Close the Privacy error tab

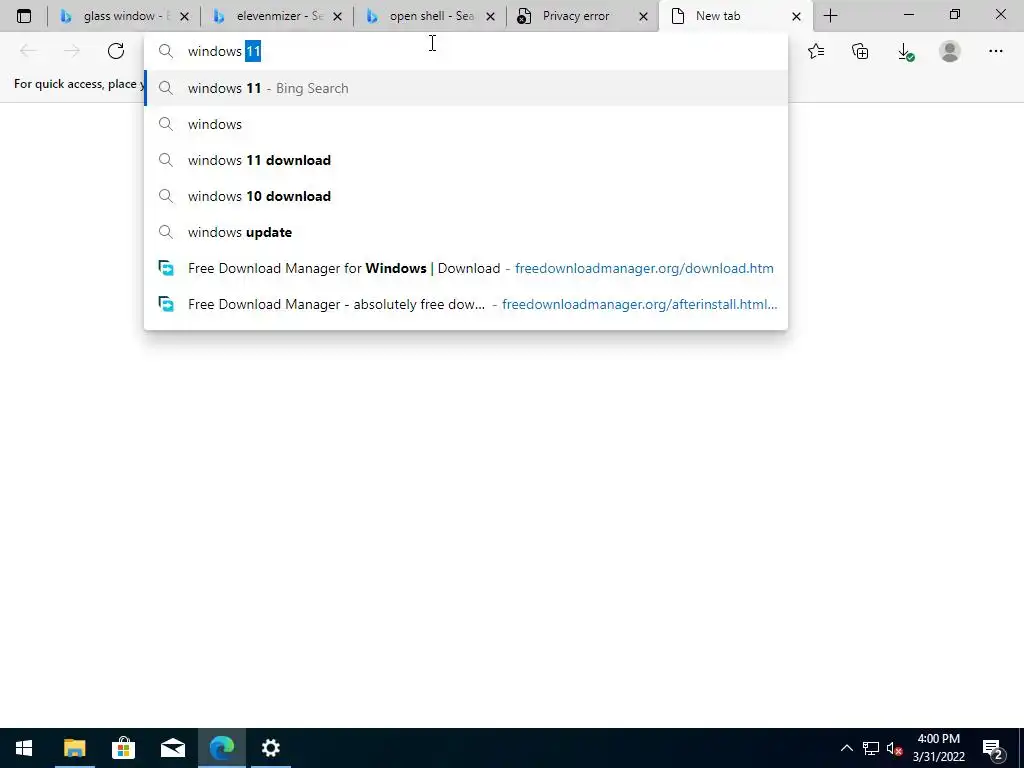pyautogui.click(x=643, y=16)
